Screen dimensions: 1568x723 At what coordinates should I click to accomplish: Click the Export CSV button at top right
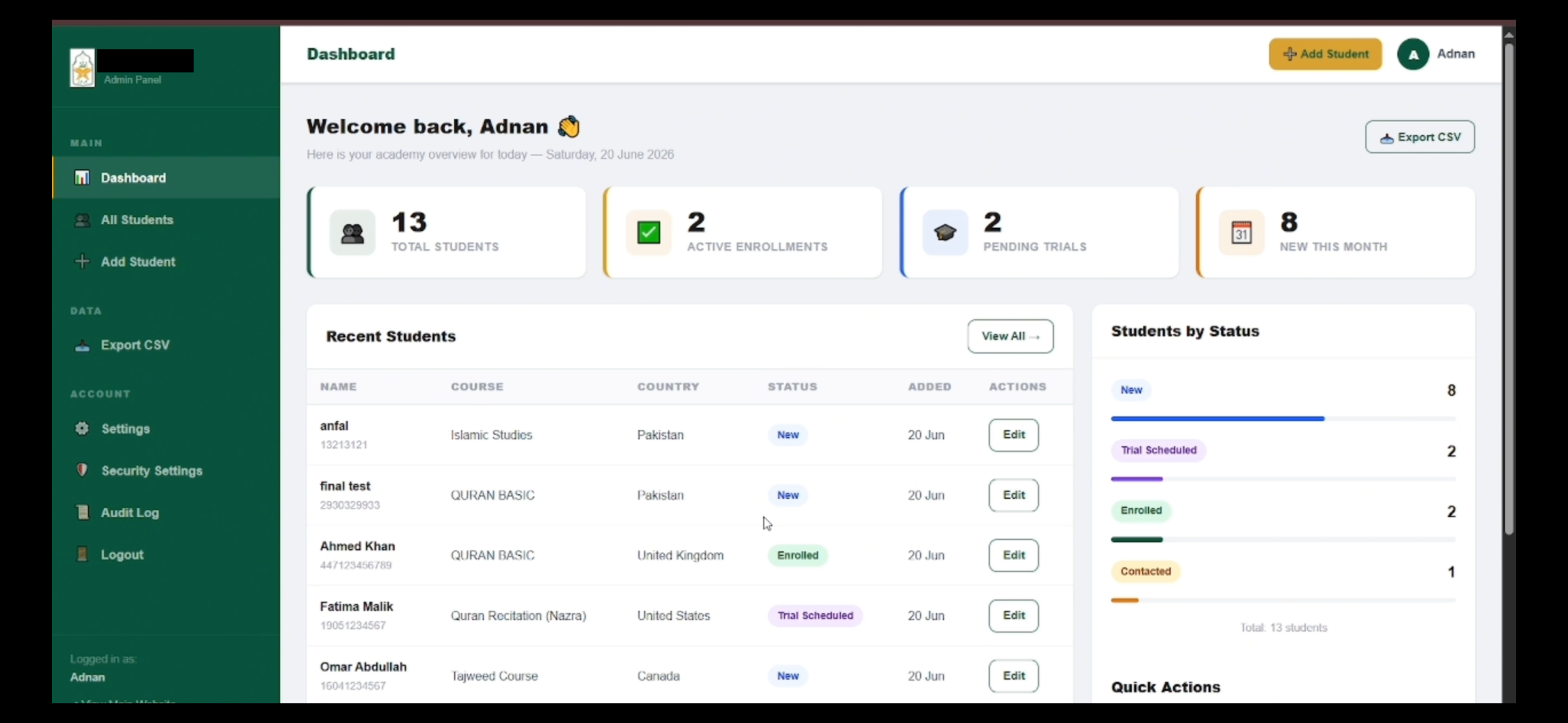click(x=1419, y=137)
